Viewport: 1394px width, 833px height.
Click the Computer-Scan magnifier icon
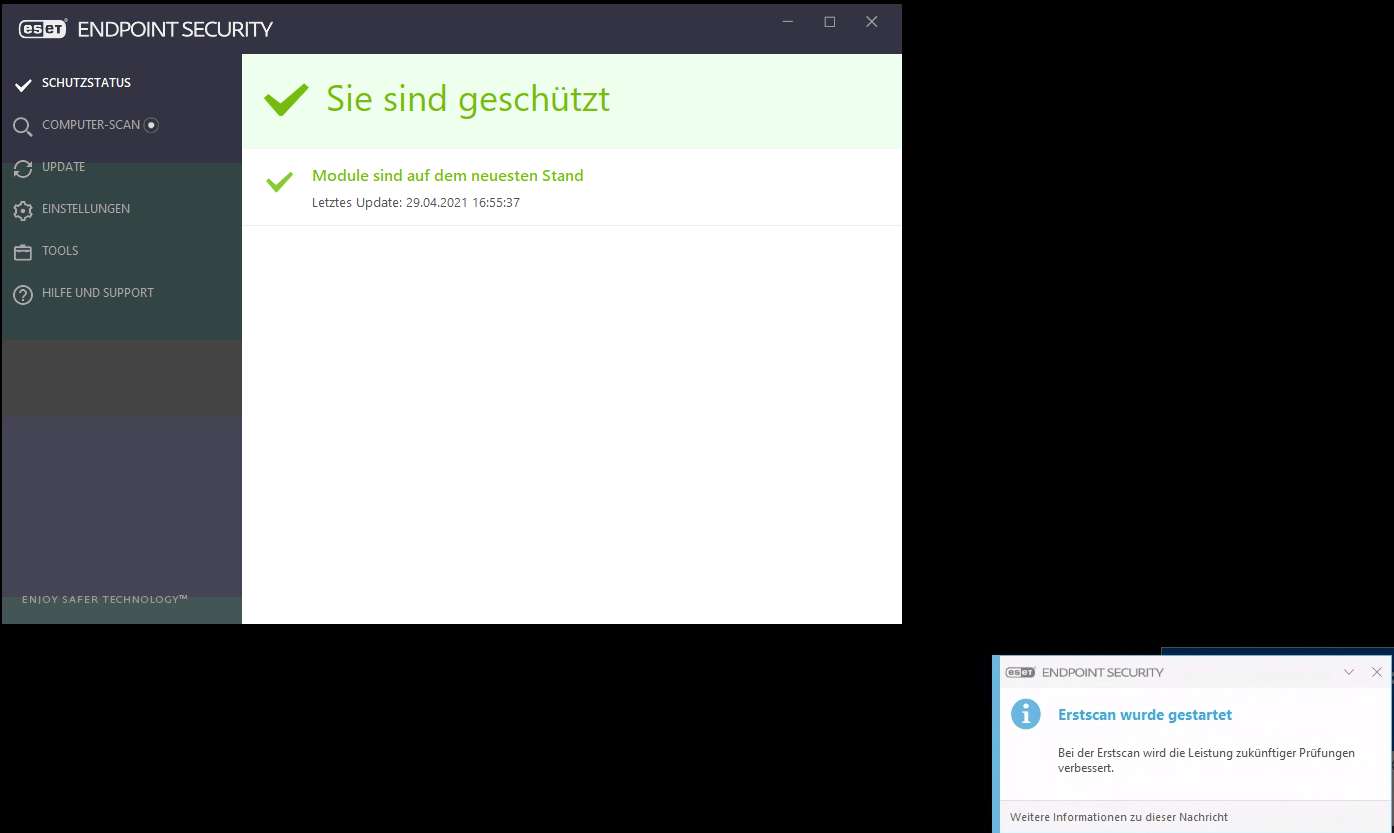click(x=23, y=127)
